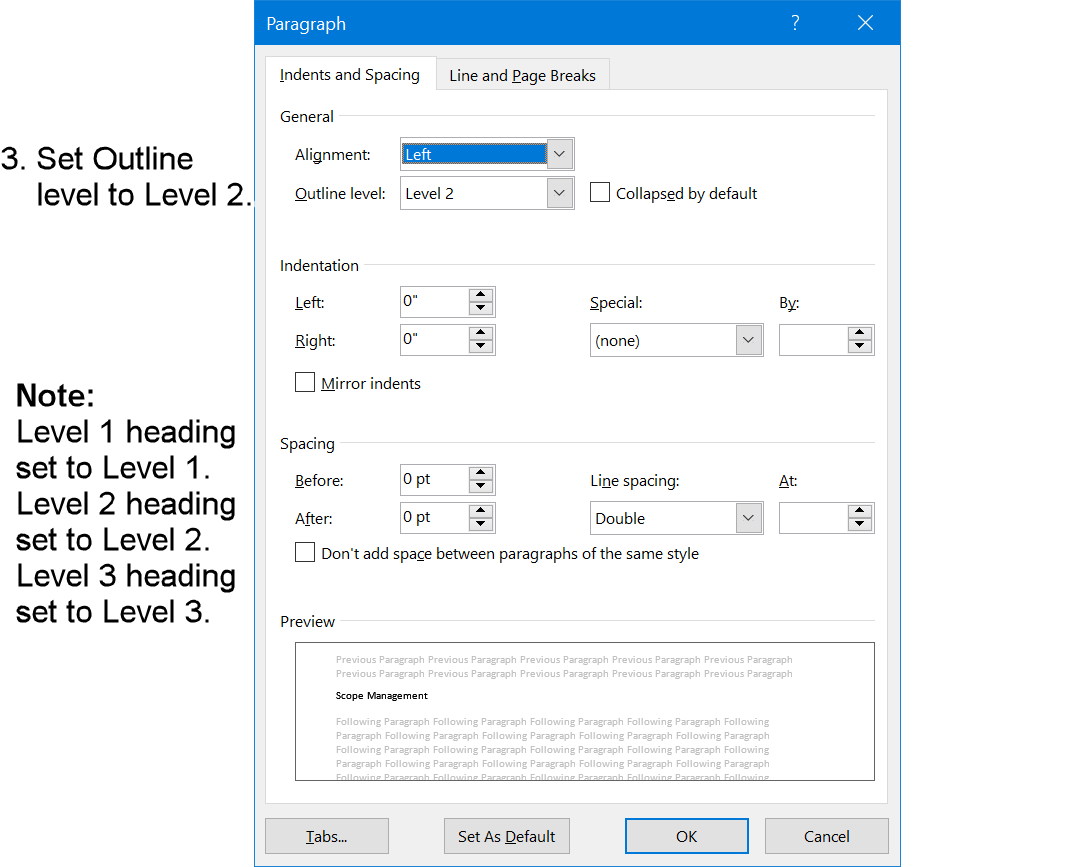Select the Indents and Spacing tab
This screenshot has width=1077, height=867.
pos(350,74)
